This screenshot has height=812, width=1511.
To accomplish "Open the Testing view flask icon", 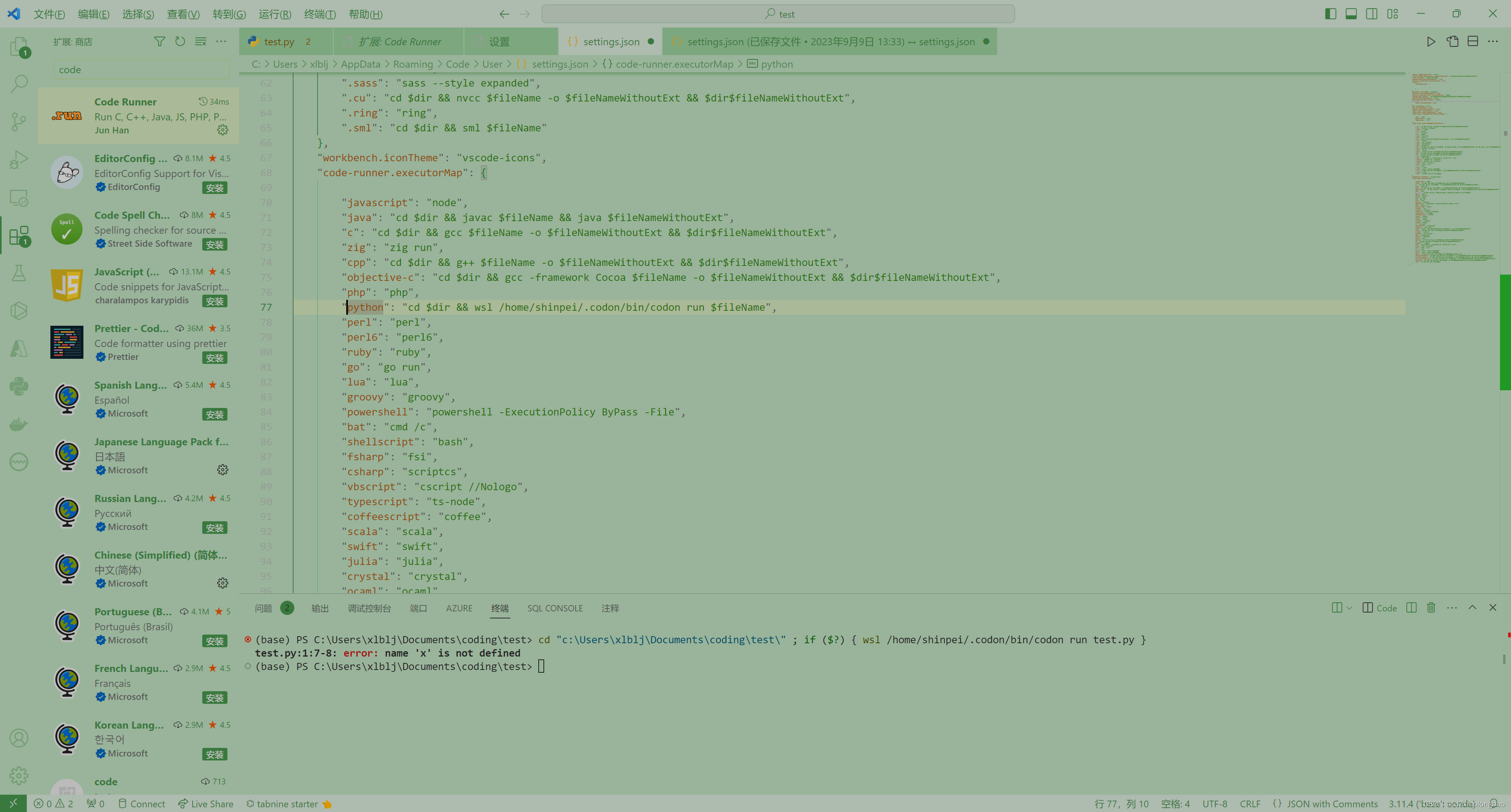I will click(19, 273).
